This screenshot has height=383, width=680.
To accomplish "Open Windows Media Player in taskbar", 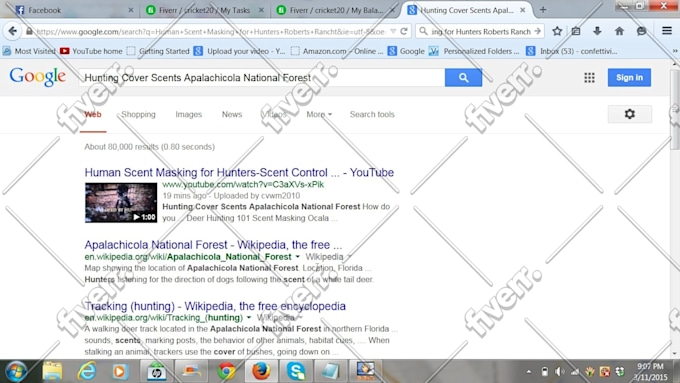I will point(120,371).
